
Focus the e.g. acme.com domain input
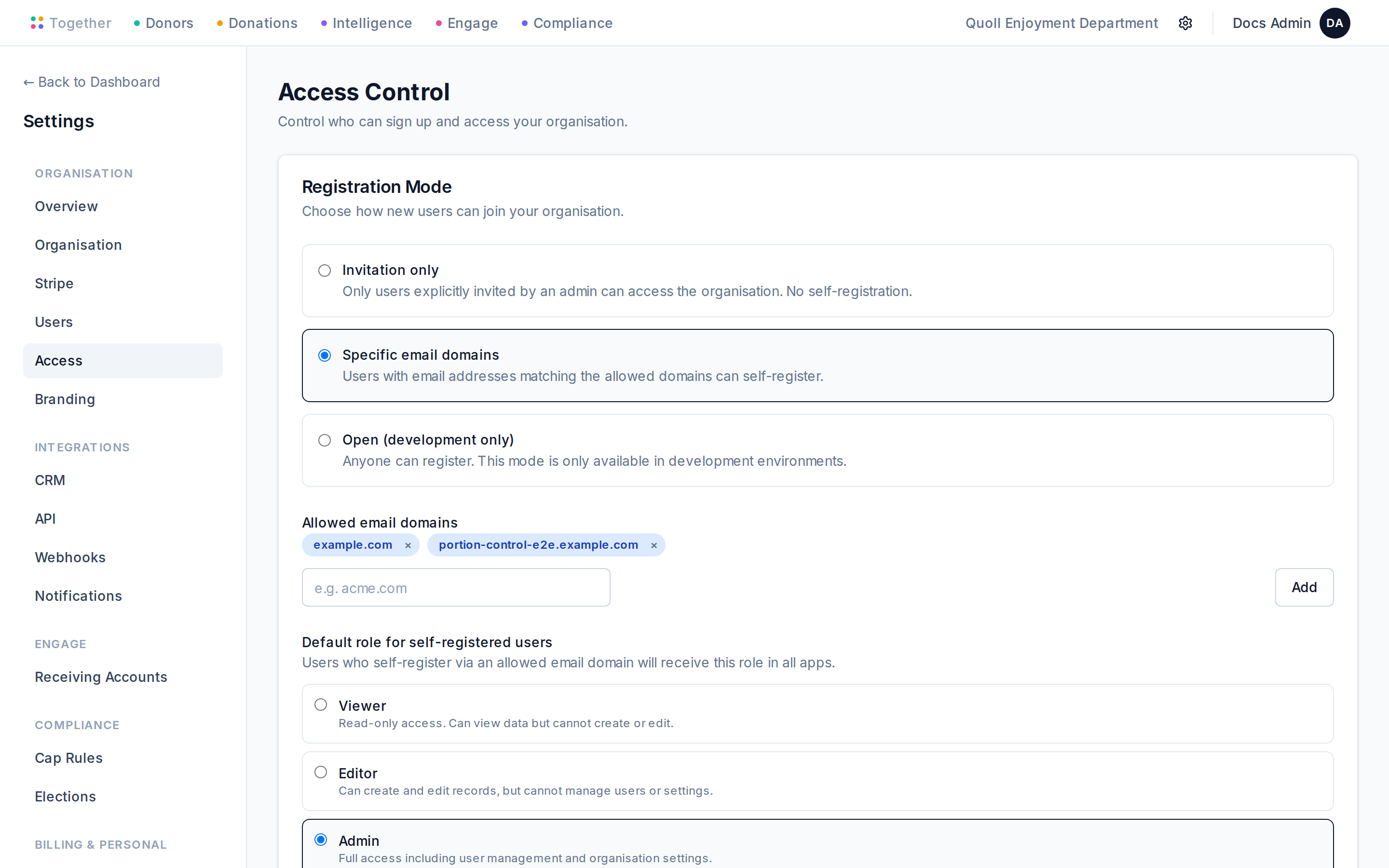456,587
